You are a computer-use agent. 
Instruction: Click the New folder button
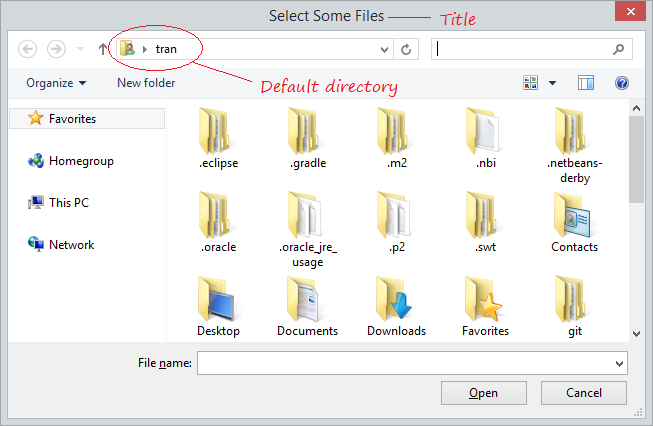146,83
